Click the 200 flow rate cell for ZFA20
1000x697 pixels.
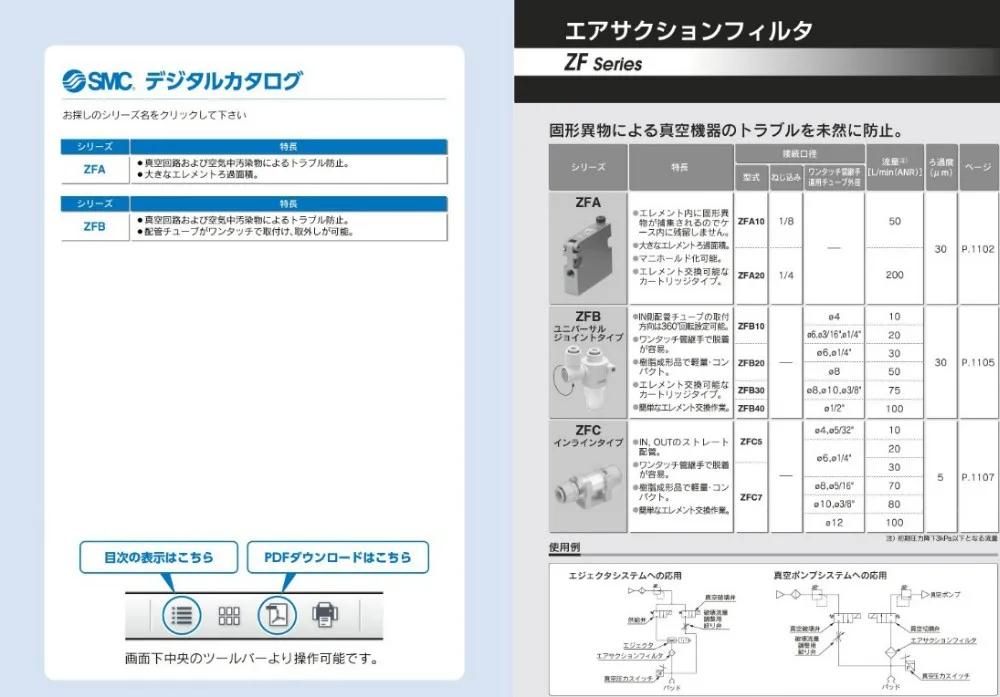(895, 275)
